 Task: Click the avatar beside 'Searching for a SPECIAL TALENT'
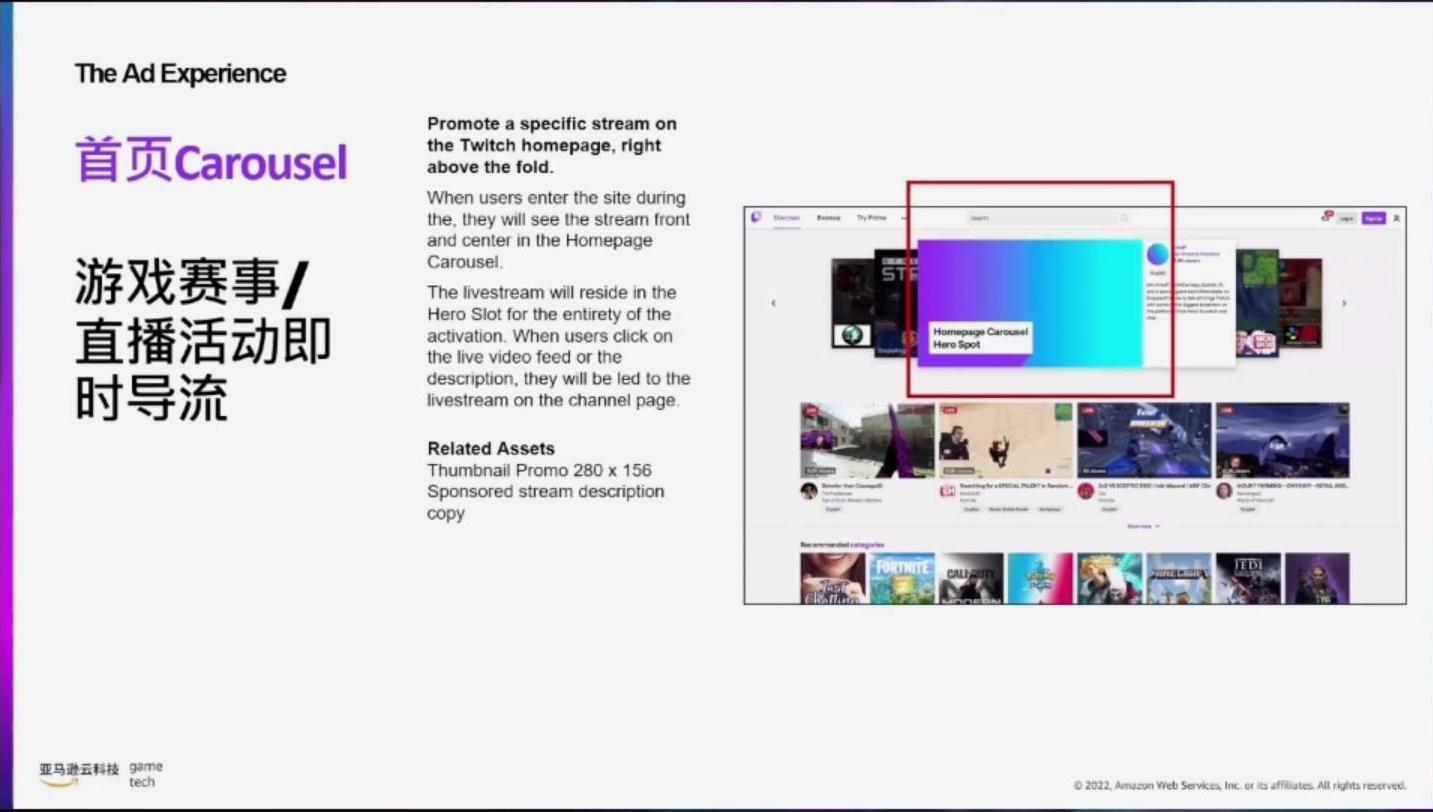click(947, 491)
